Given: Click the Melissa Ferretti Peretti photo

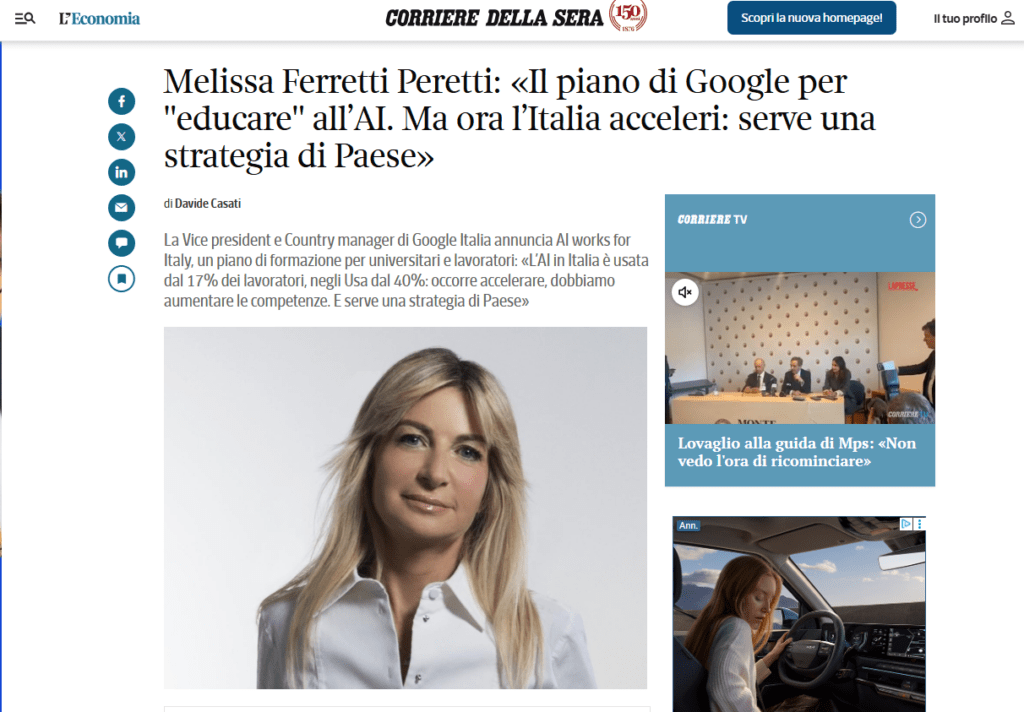Looking at the screenshot, I should [406, 508].
